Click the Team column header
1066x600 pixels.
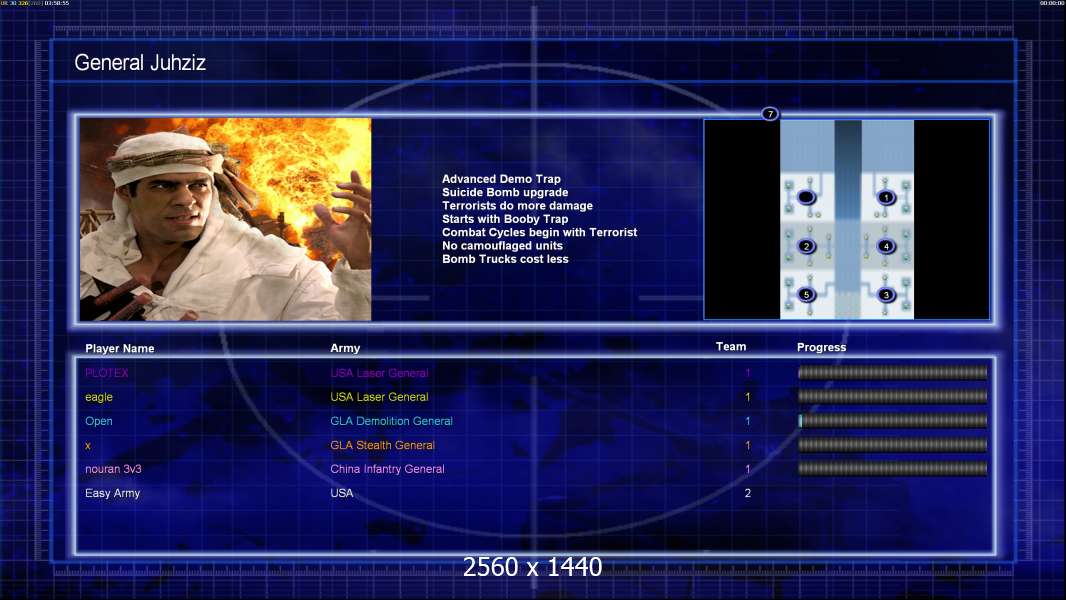point(731,347)
